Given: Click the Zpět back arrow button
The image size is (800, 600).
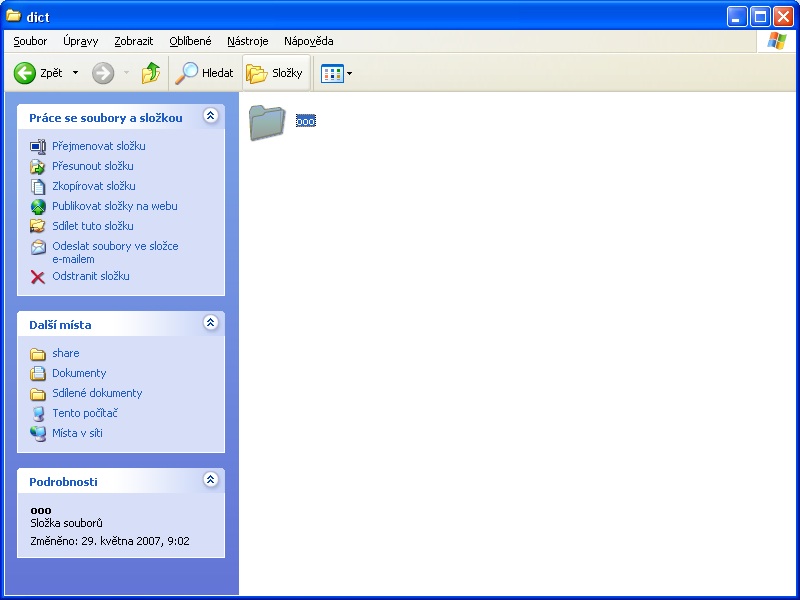Looking at the screenshot, I should 38,73.
